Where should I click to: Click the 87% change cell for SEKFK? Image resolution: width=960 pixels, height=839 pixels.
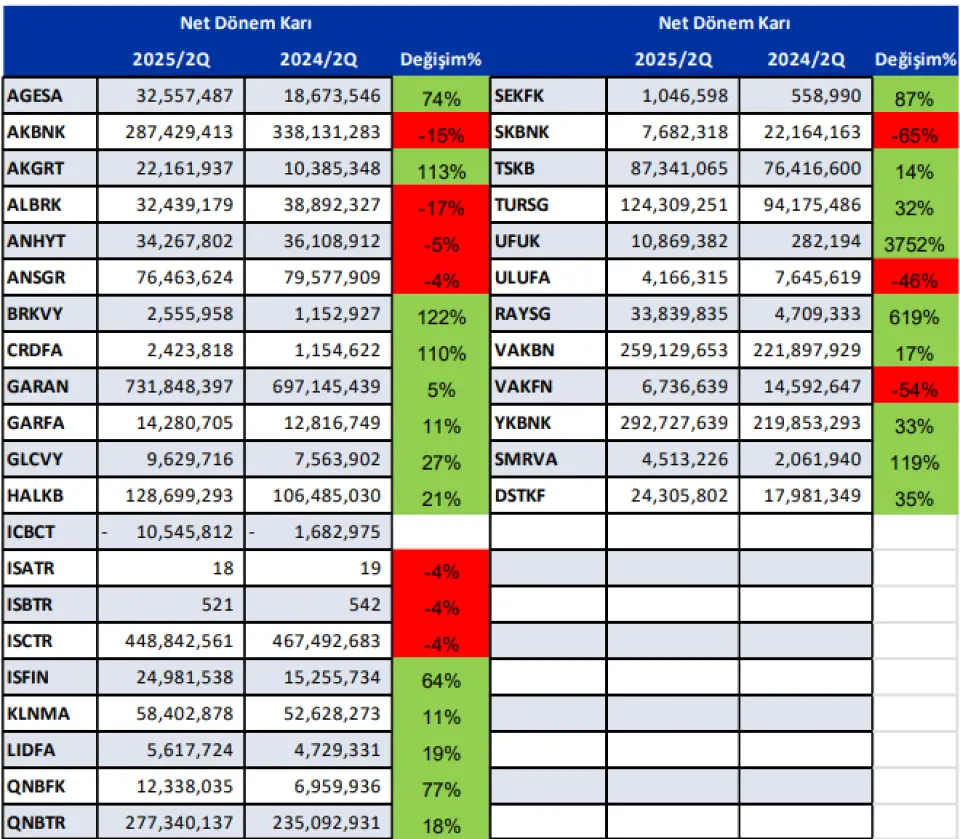tap(915, 95)
